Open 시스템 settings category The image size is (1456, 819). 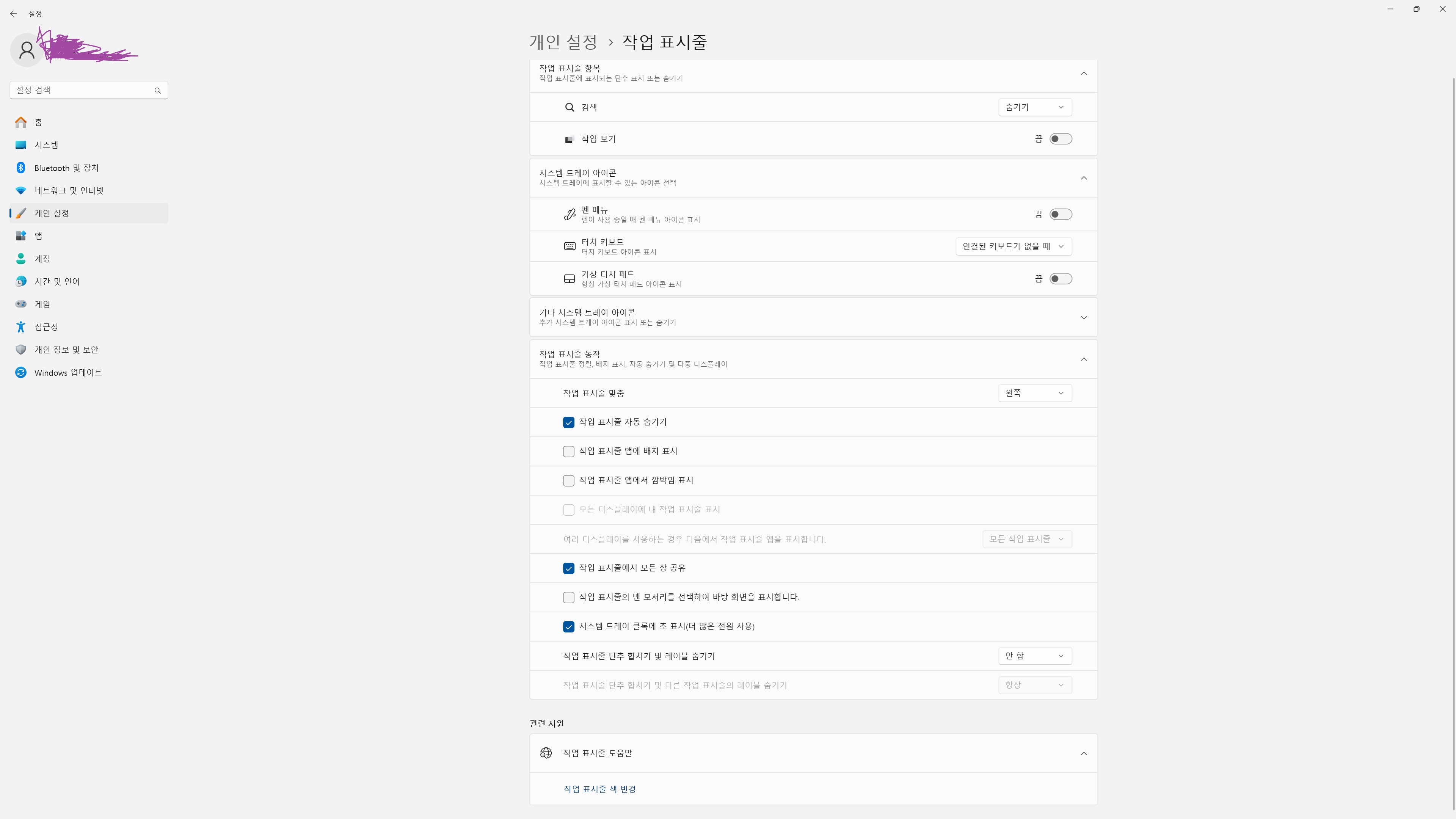89,145
